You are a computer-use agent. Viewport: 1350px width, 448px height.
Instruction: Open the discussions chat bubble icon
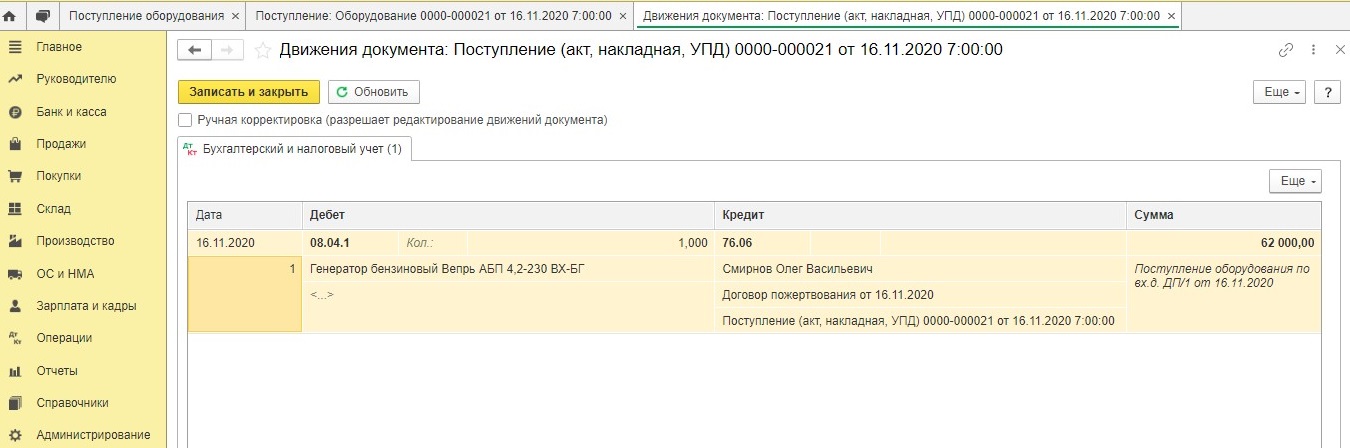pyautogui.click(x=42, y=16)
